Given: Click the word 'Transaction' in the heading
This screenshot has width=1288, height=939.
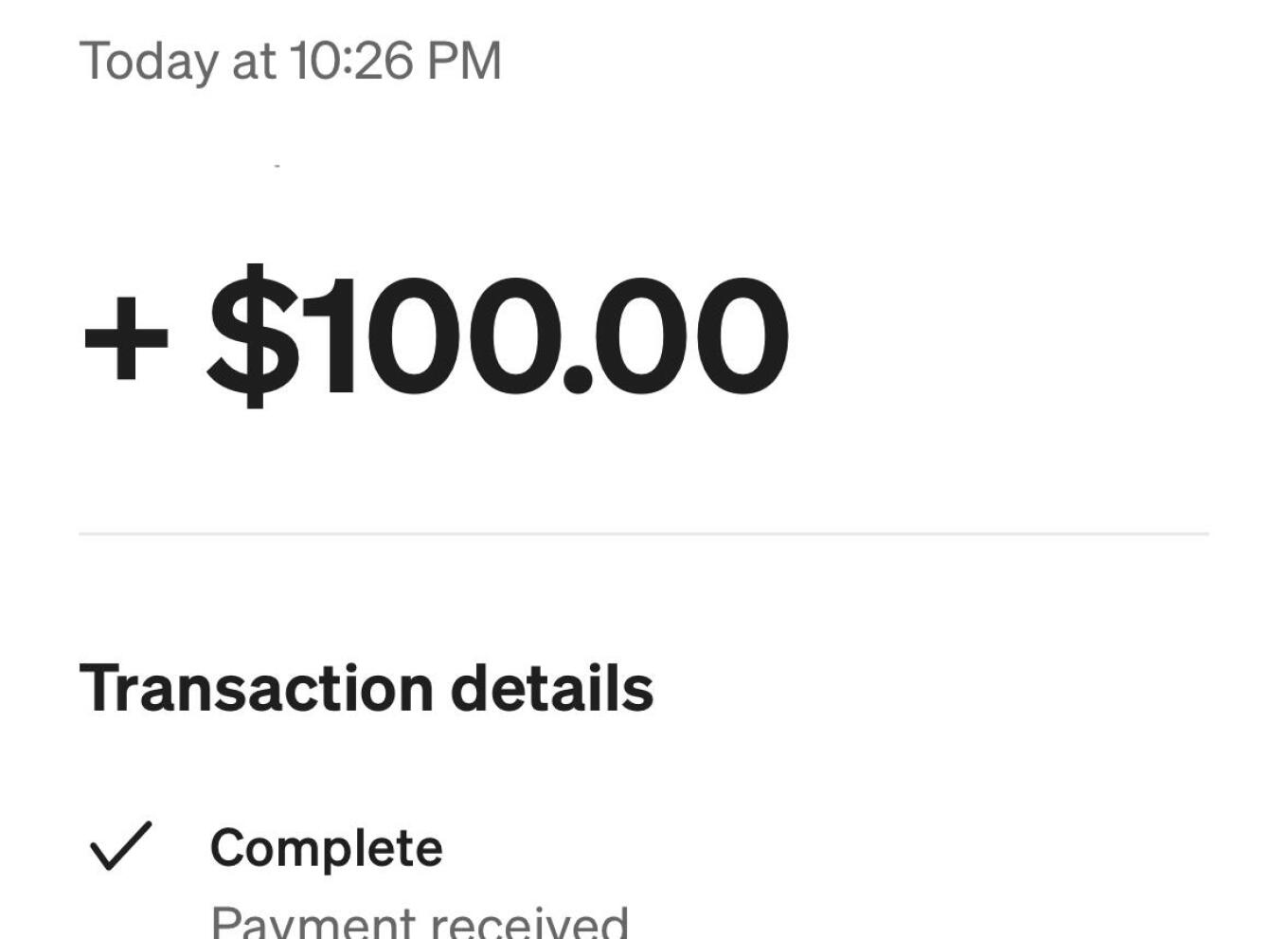Looking at the screenshot, I should (257, 688).
